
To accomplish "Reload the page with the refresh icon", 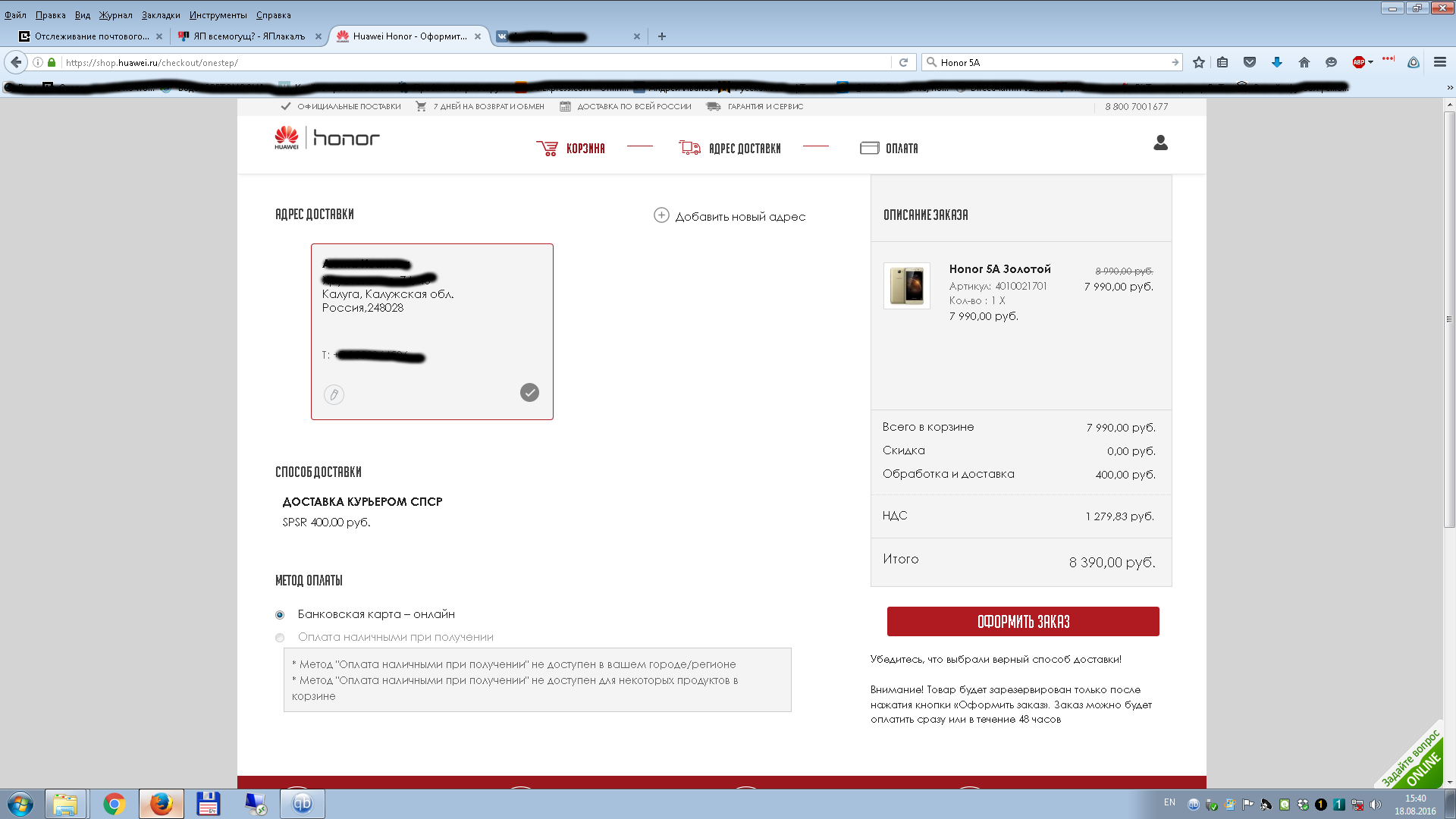I will (x=903, y=62).
